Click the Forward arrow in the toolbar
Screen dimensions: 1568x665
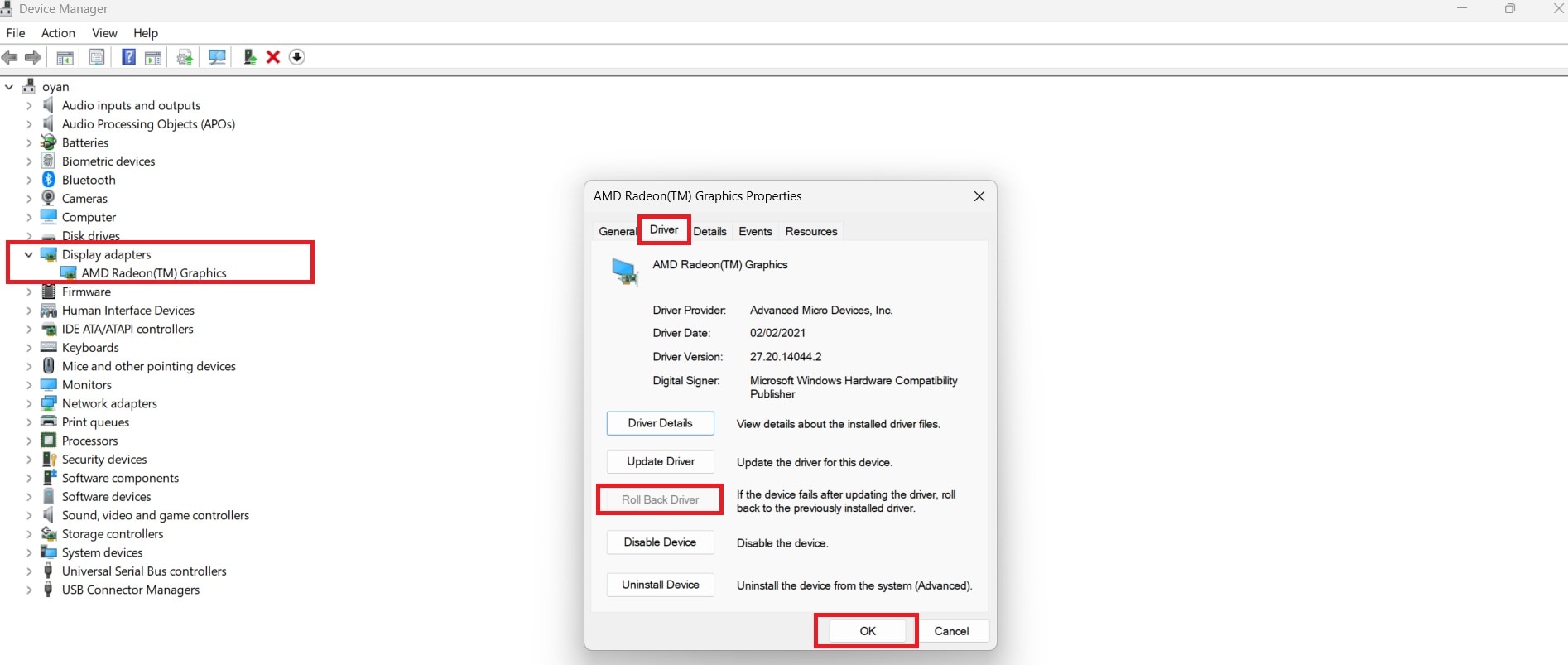[x=33, y=57]
